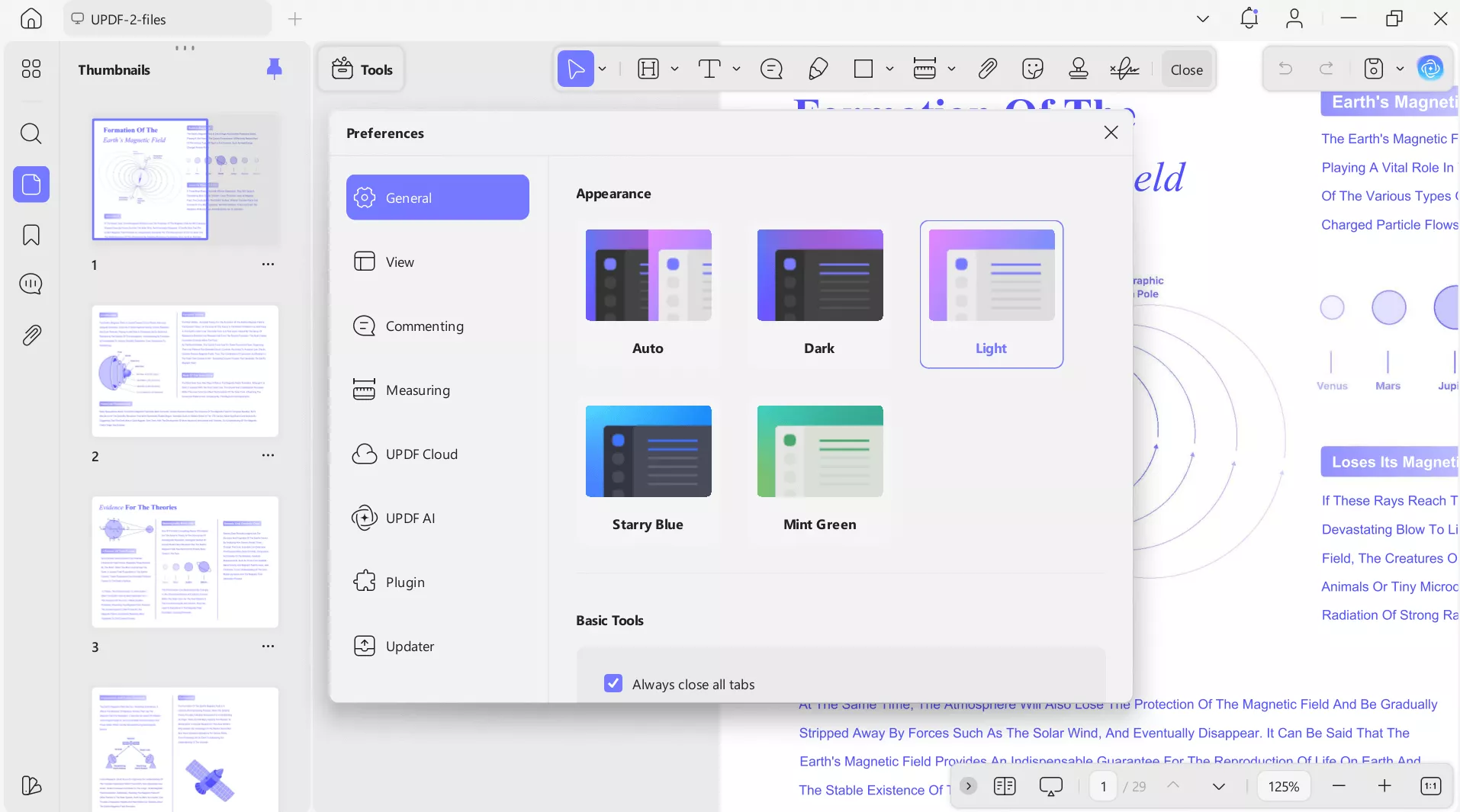The image size is (1460, 812).
Task: Select page 2 thumbnail
Action: (185, 371)
